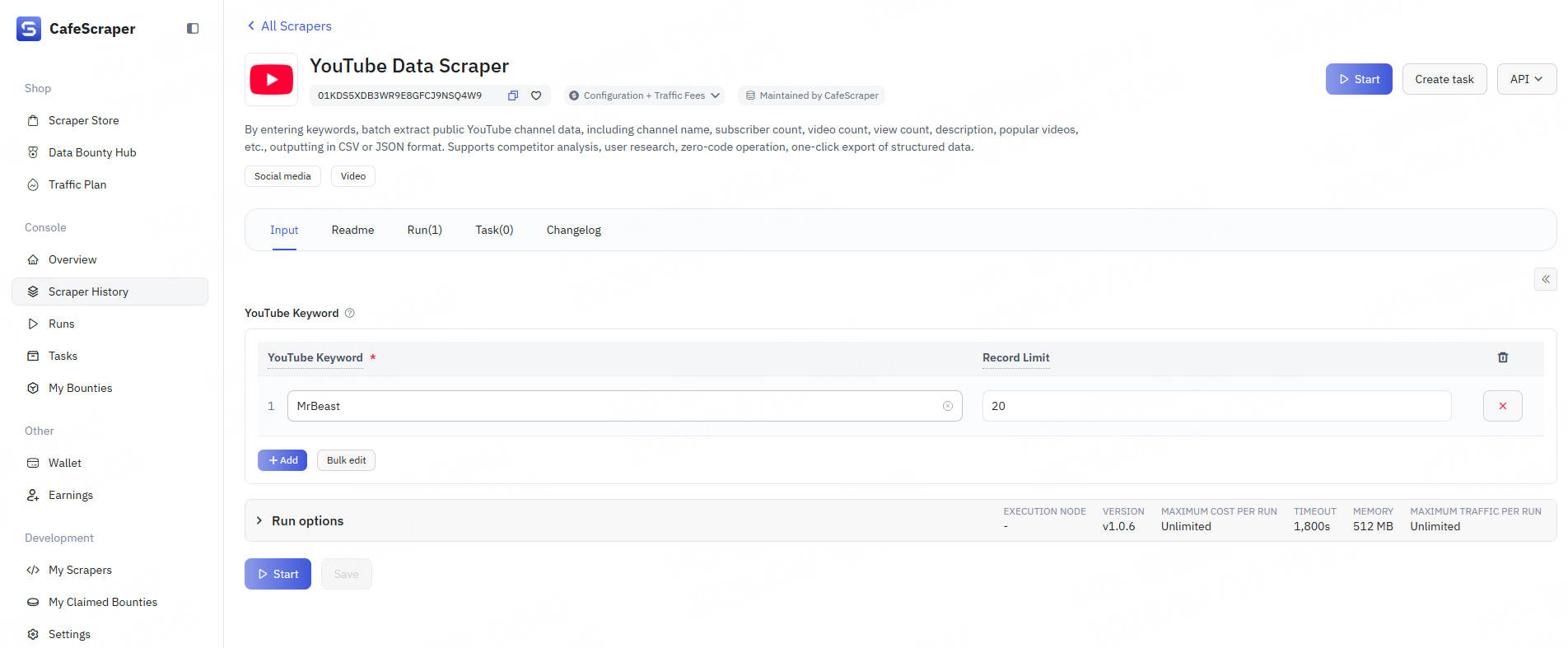Screen dimensions: 1568x648
Task: Collapse the sidebar with panel toggle icon
Action: click(x=193, y=29)
